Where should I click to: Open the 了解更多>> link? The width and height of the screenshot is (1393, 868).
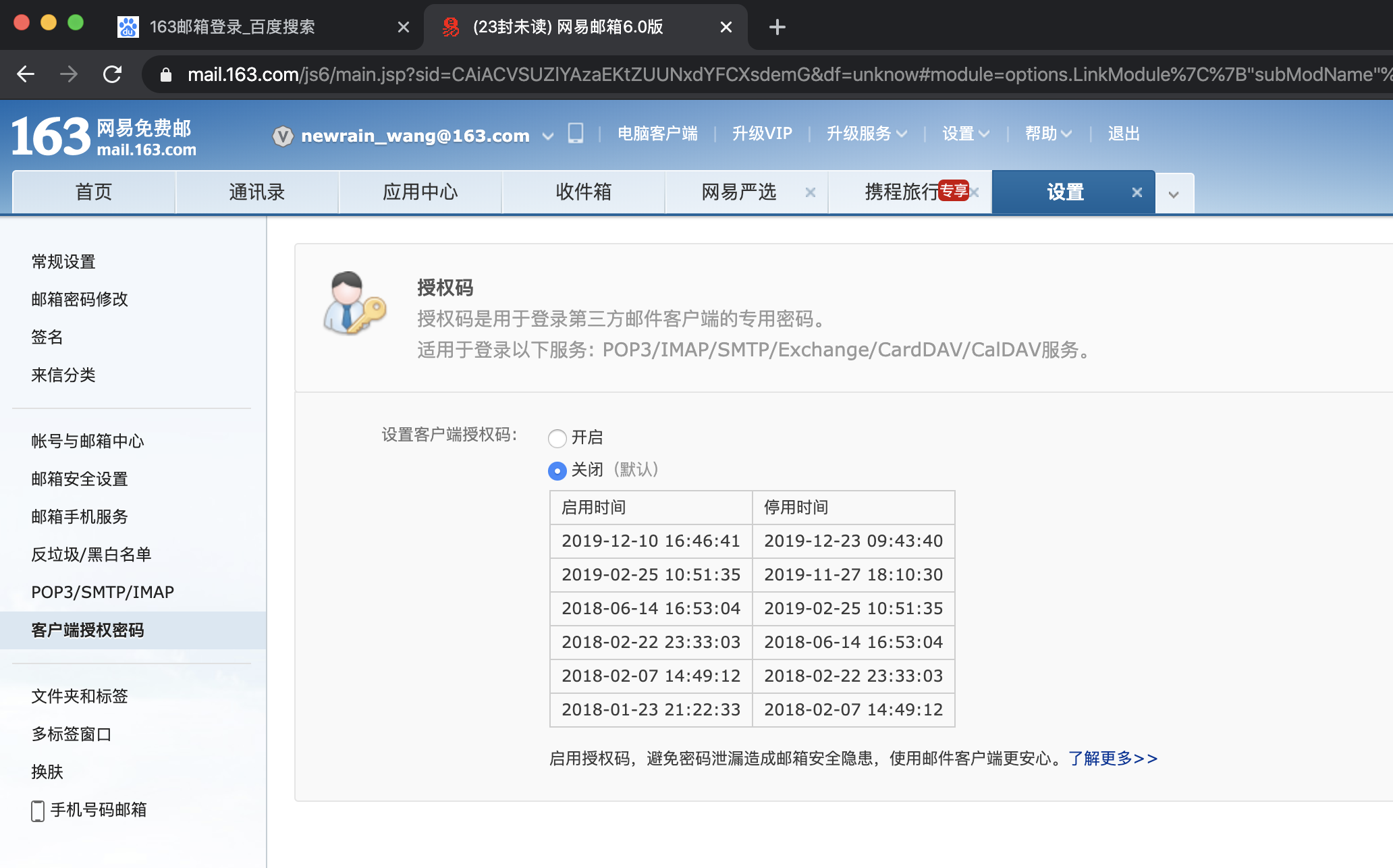(x=1113, y=759)
